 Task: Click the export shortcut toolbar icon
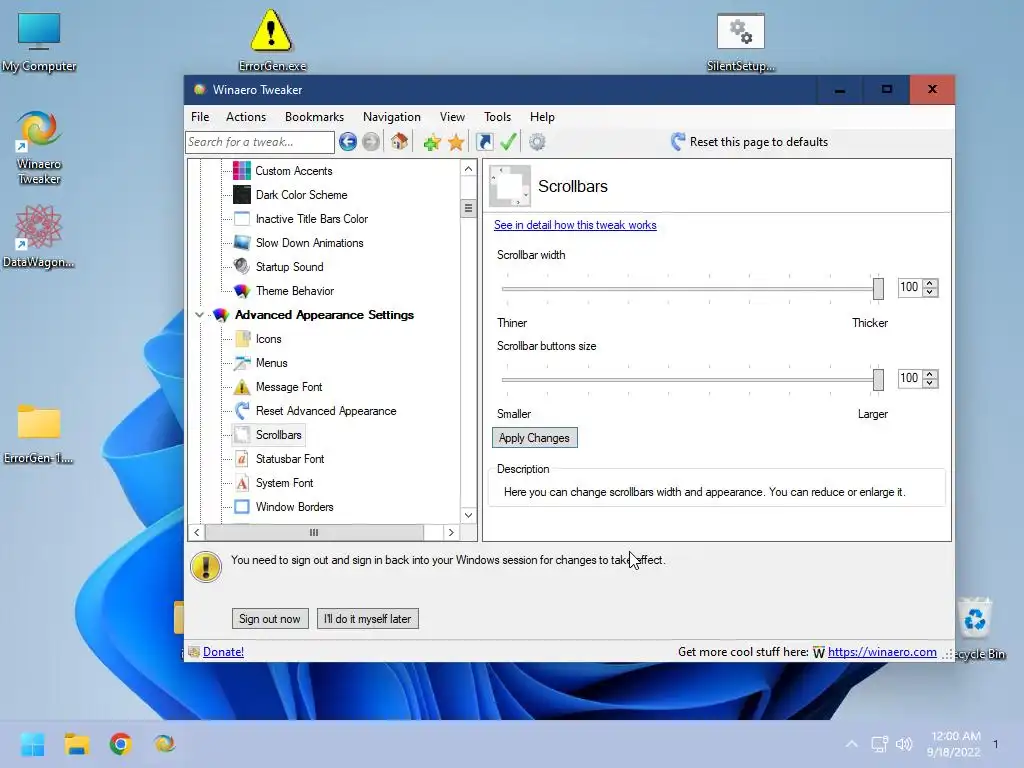tap(485, 142)
